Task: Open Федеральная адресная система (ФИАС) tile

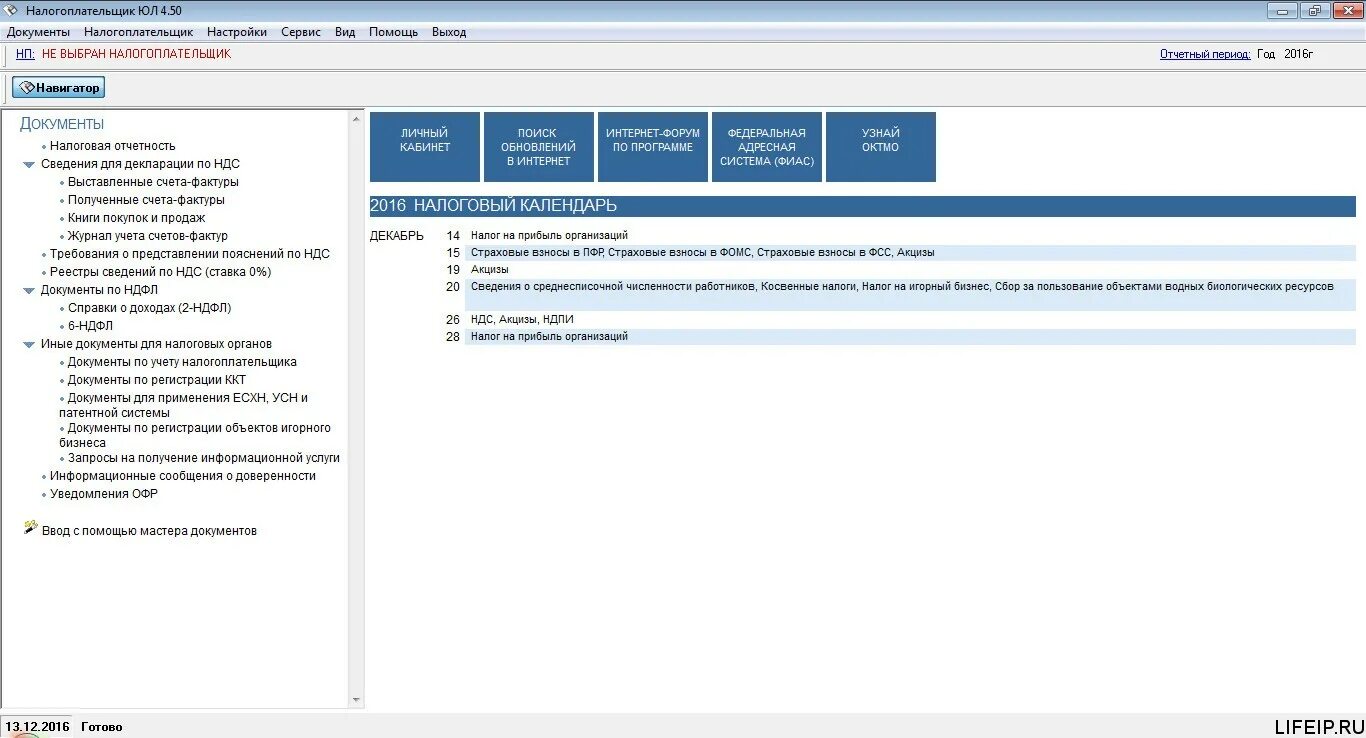Action: (x=767, y=147)
